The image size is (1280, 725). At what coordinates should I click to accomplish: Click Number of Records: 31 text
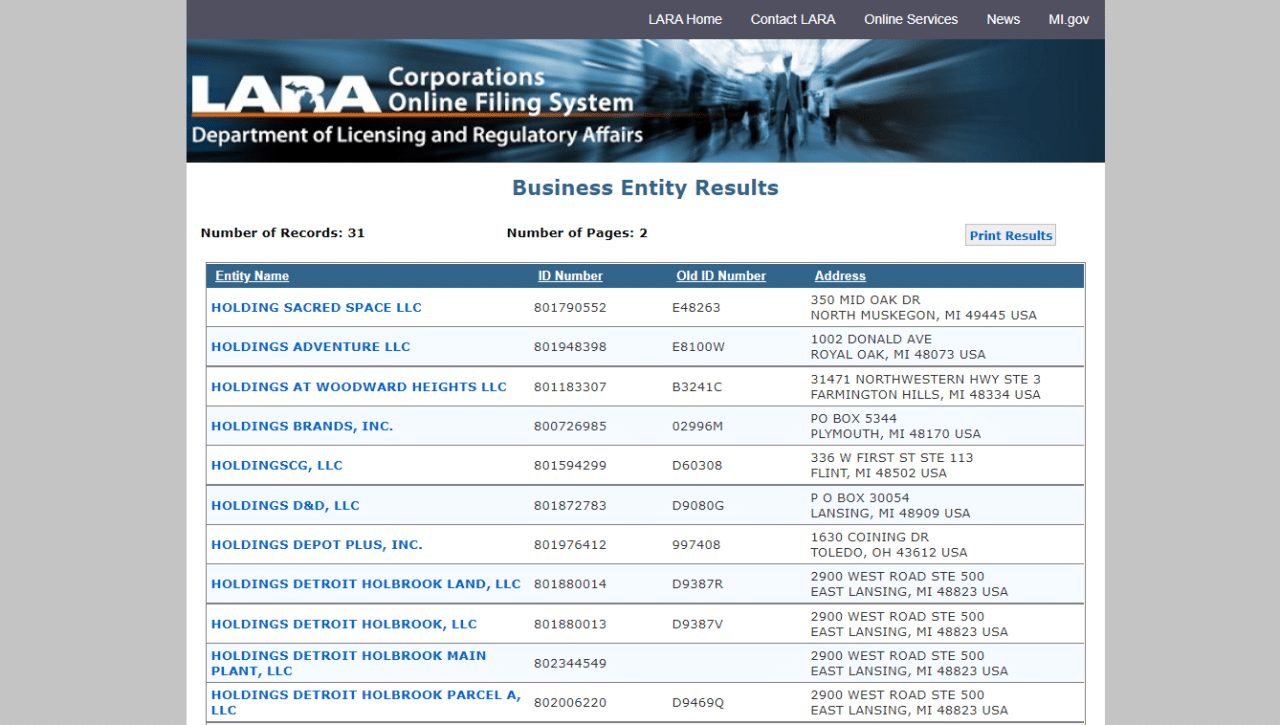pyautogui.click(x=283, y=233)
